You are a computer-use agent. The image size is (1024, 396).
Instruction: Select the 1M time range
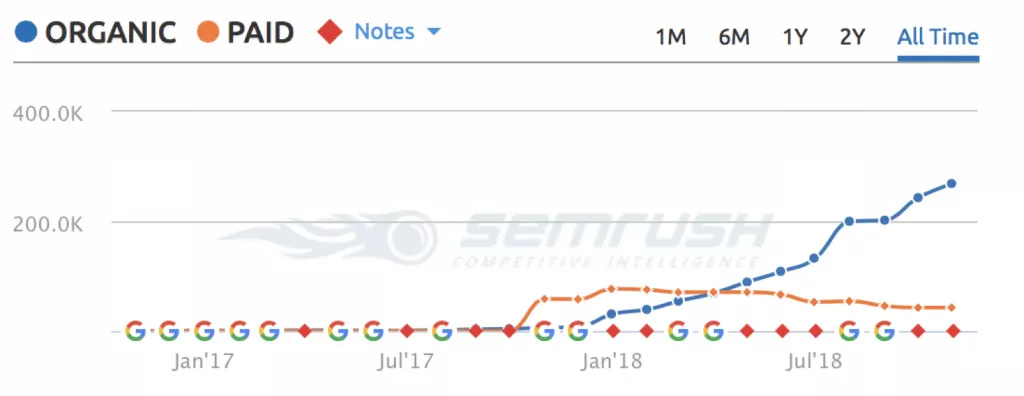click(670, 37)
